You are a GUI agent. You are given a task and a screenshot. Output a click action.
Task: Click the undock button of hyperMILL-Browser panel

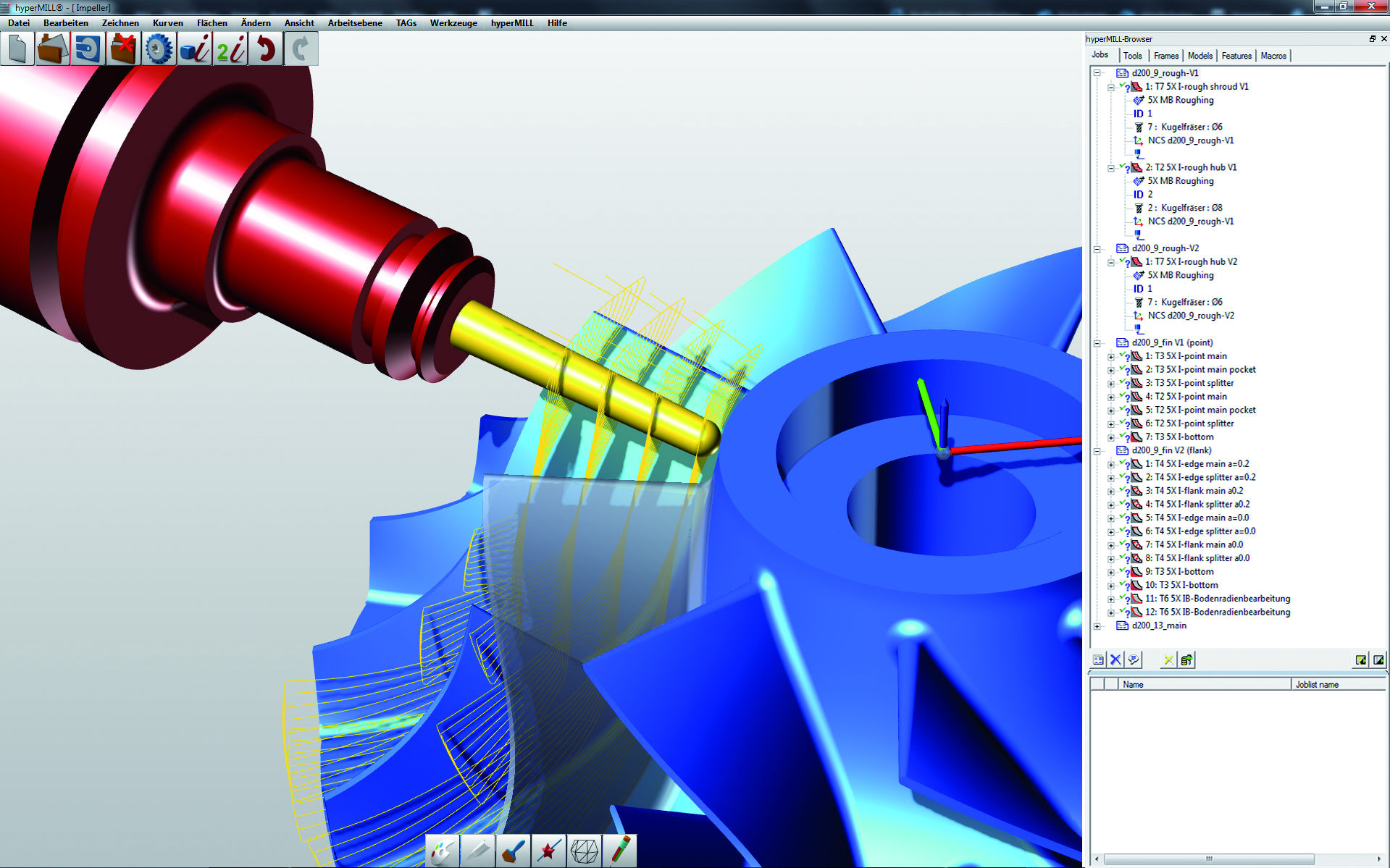[x=1372, y=39]
